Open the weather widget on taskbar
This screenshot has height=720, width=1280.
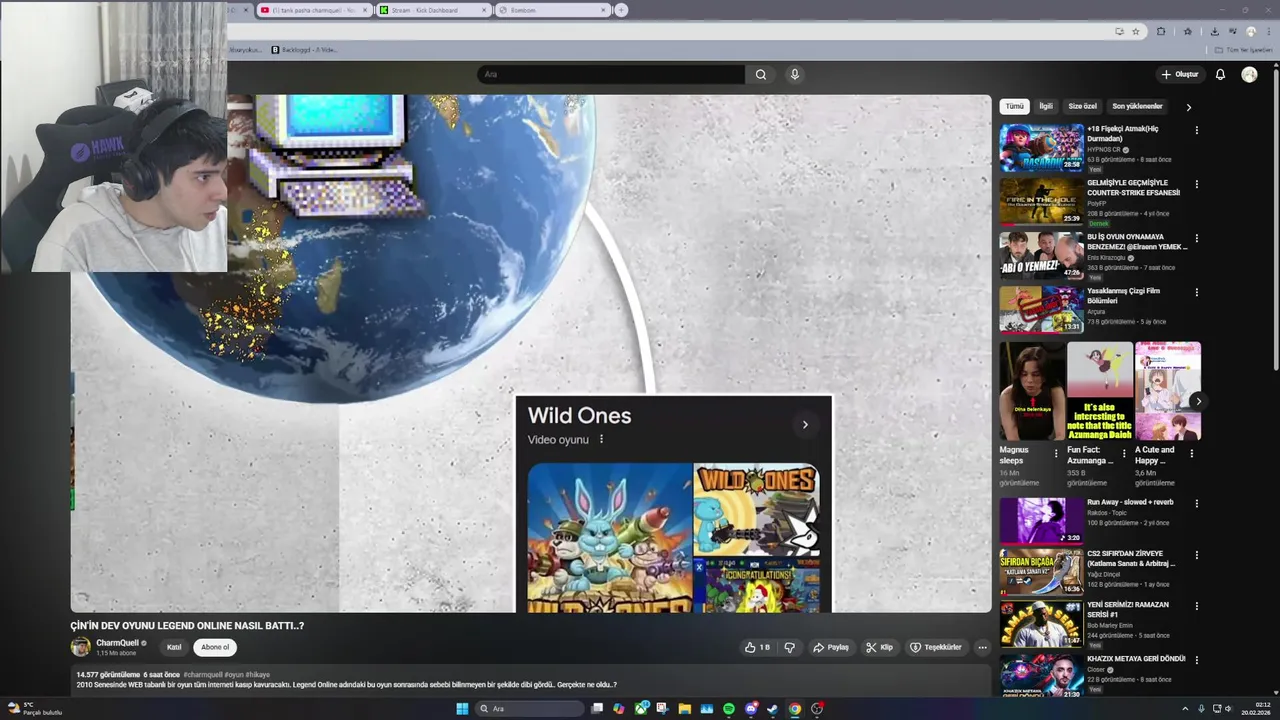click(x=35, y=709)
